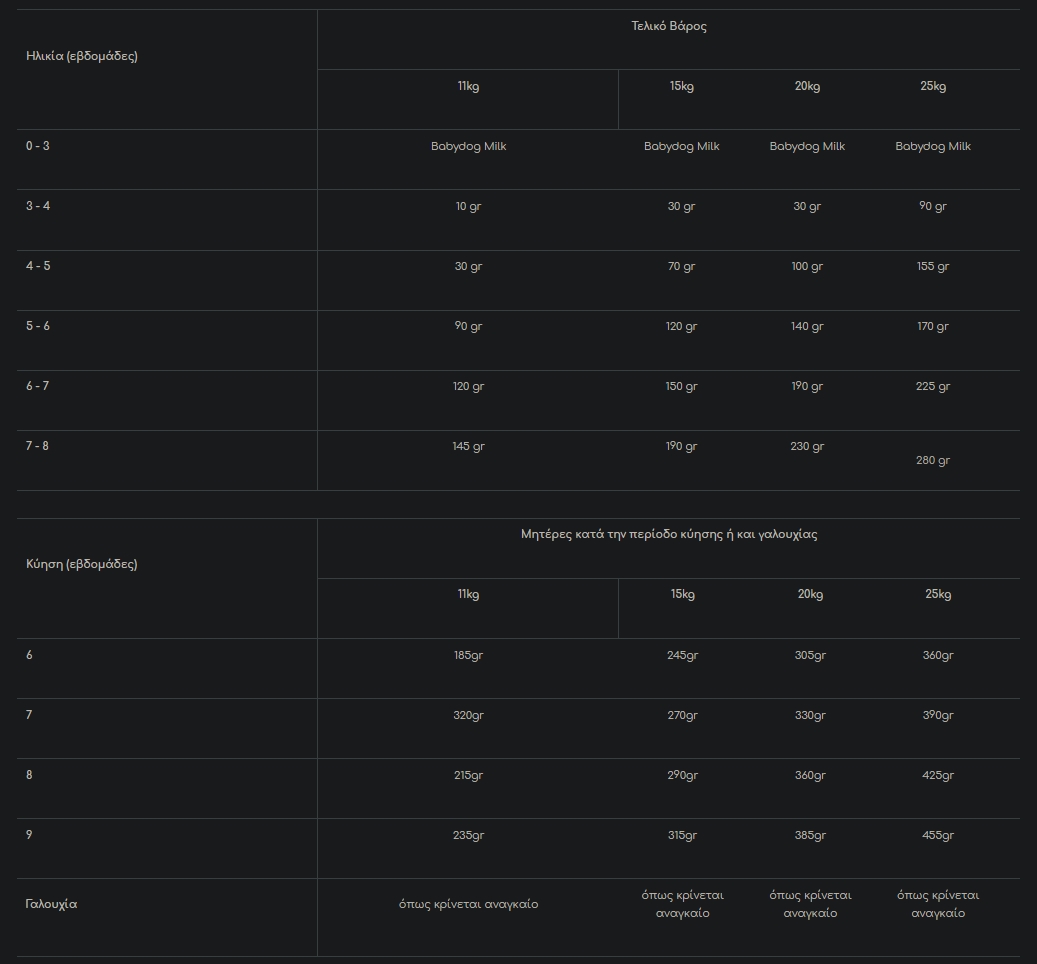The height and width of the screenshot is (964, 1037).
Task: Select the 155 gr cell
Action: (x=933, y=266)
